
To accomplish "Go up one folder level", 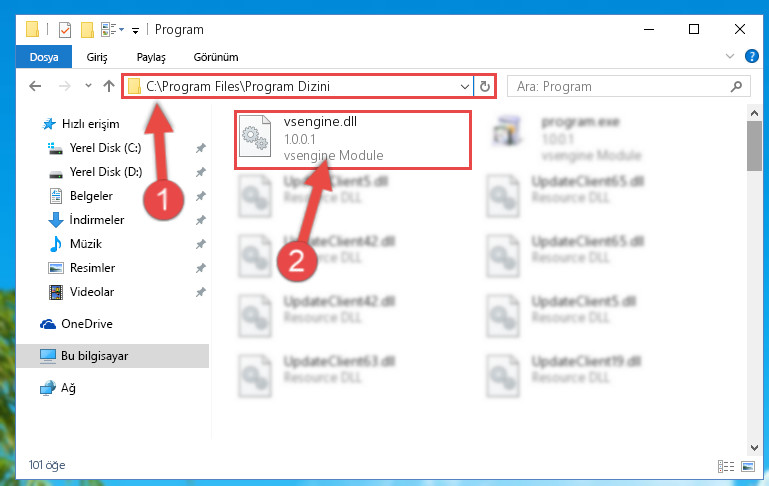I will pos(109,86).
